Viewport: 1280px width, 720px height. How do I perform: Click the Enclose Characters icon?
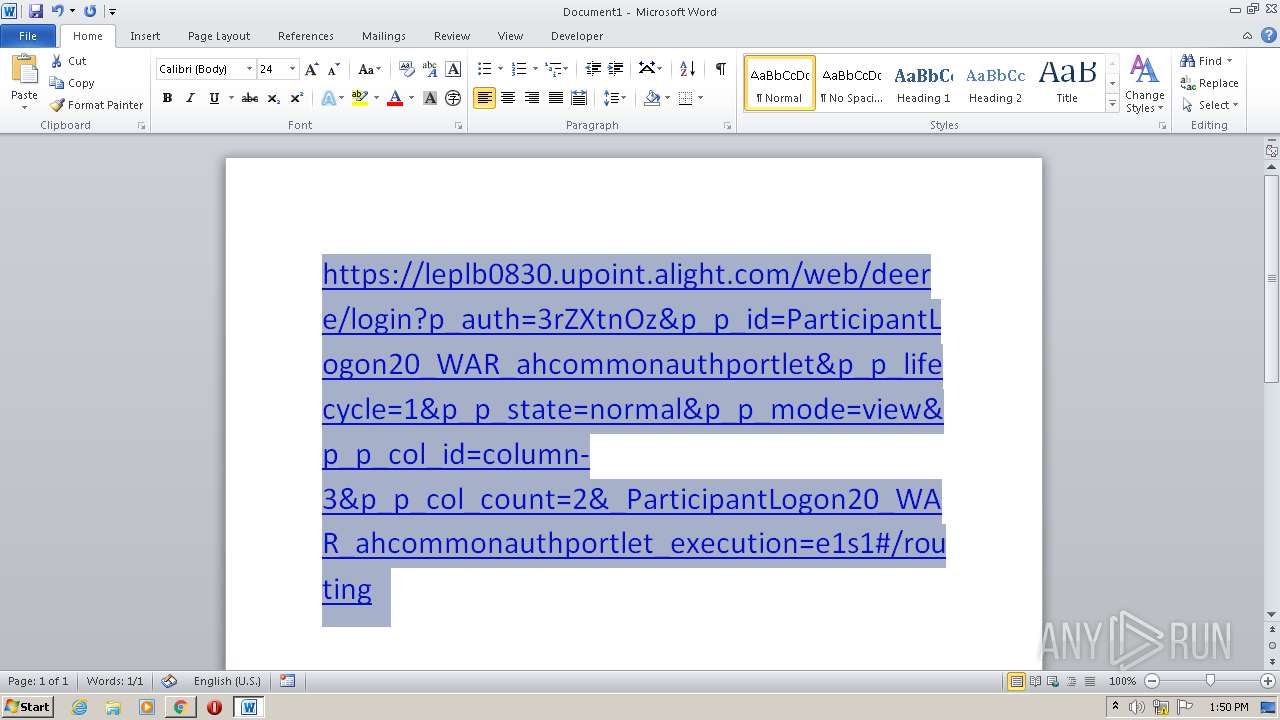tap(453, 98)
